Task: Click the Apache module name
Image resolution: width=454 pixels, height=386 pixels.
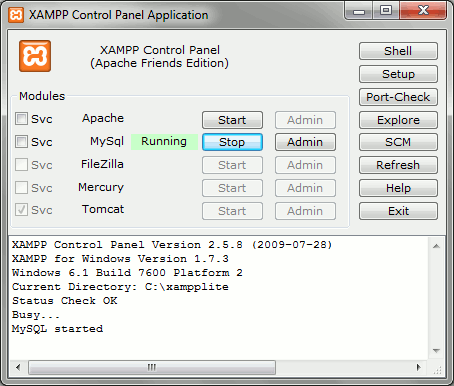Action: 103,118
